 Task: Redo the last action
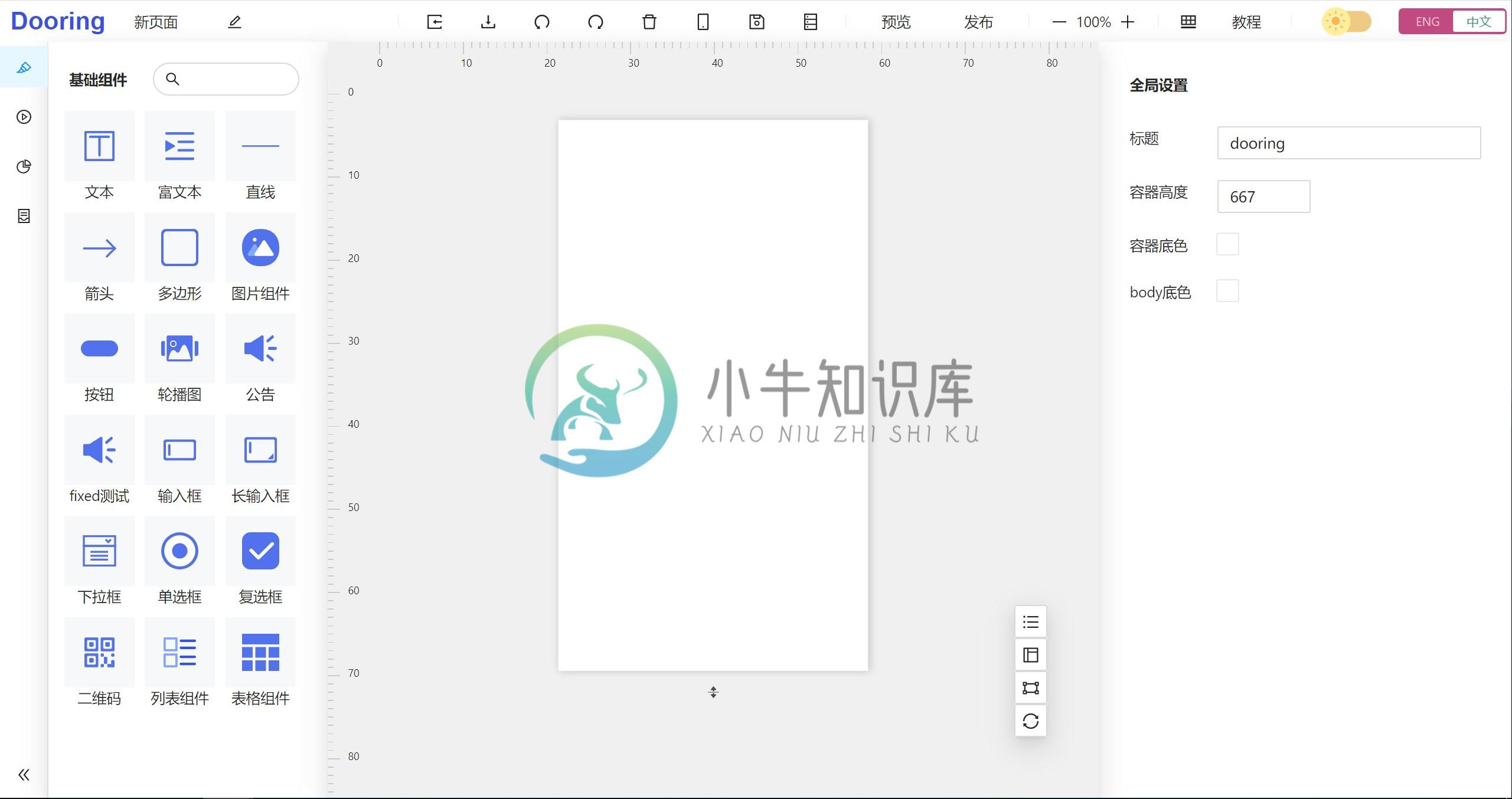coord(596,22)
